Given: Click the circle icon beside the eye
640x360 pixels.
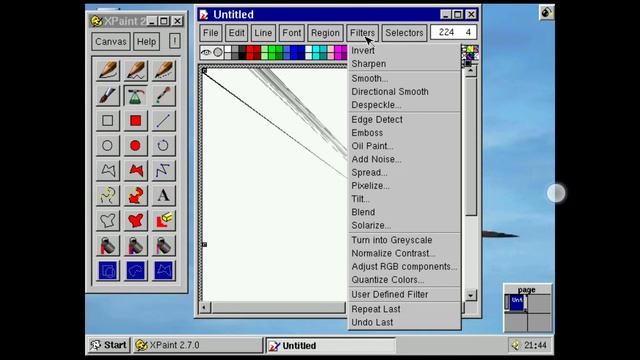Looking at the screenshot, I should 218,52.
